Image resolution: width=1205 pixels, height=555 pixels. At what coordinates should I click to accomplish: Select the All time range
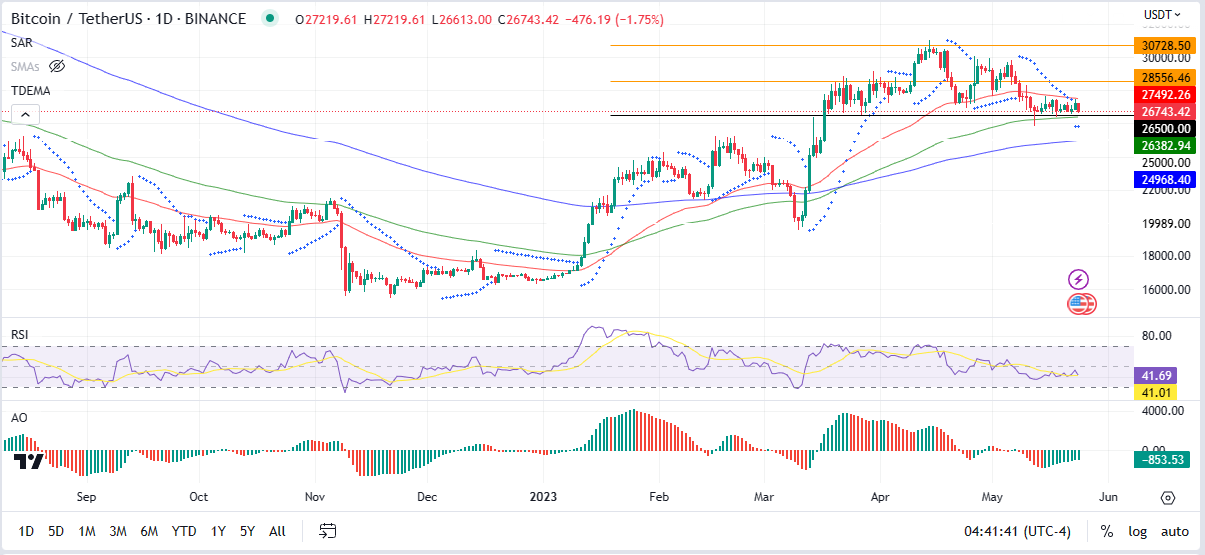click(x=277, y=531)
